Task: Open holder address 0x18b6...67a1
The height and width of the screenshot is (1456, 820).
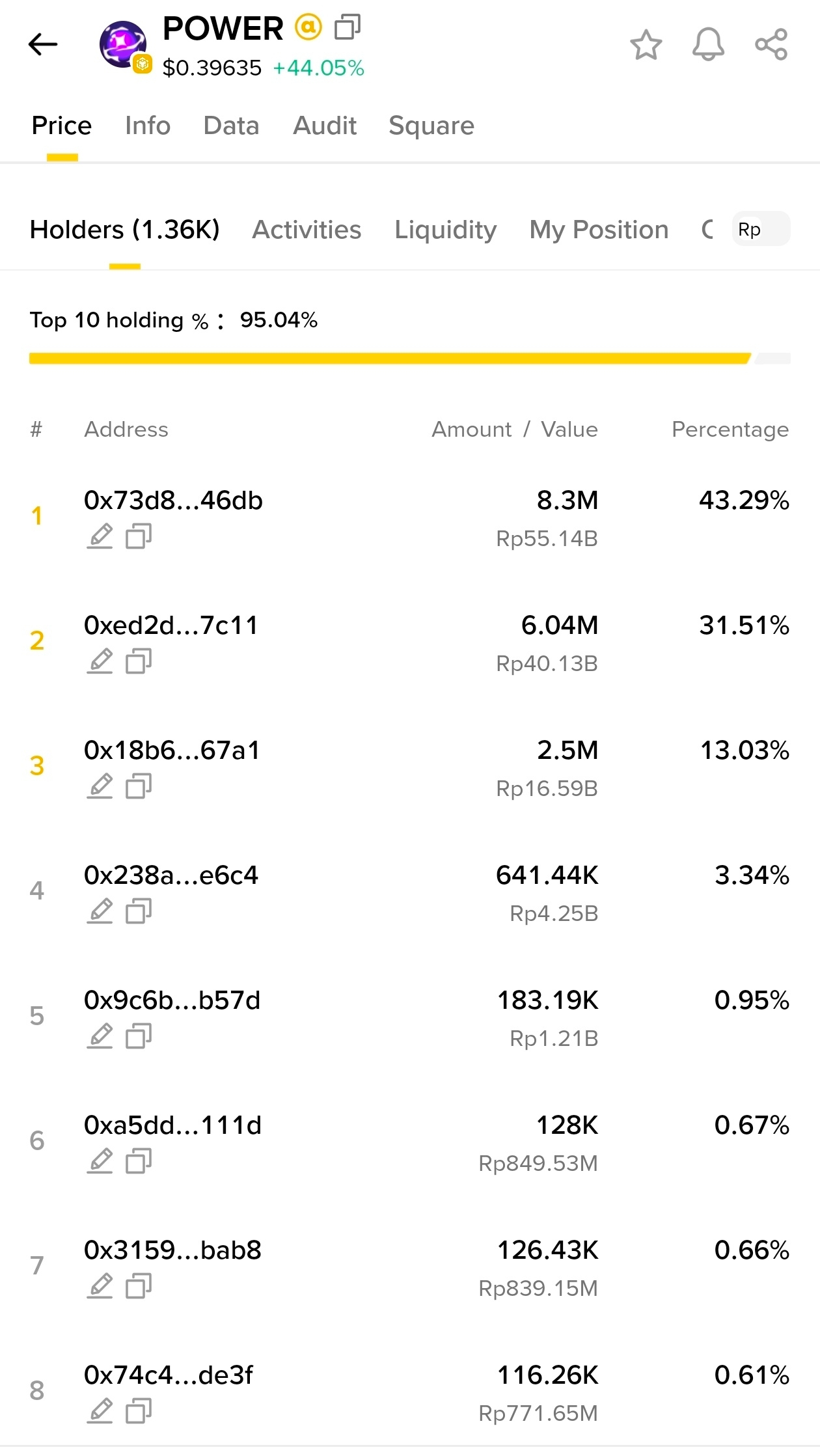Action: (172, 750)
